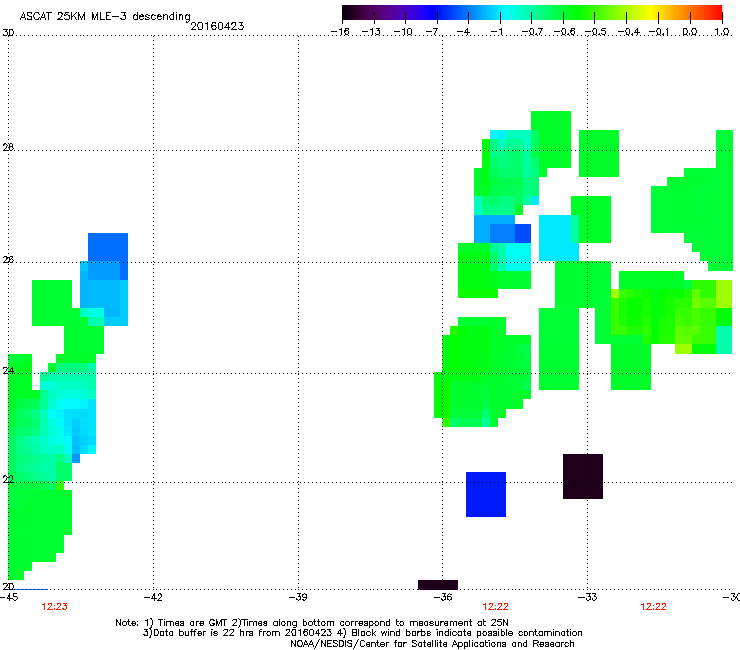
Task: Select the longitude label -33
Action: click(x=587, y=597)
